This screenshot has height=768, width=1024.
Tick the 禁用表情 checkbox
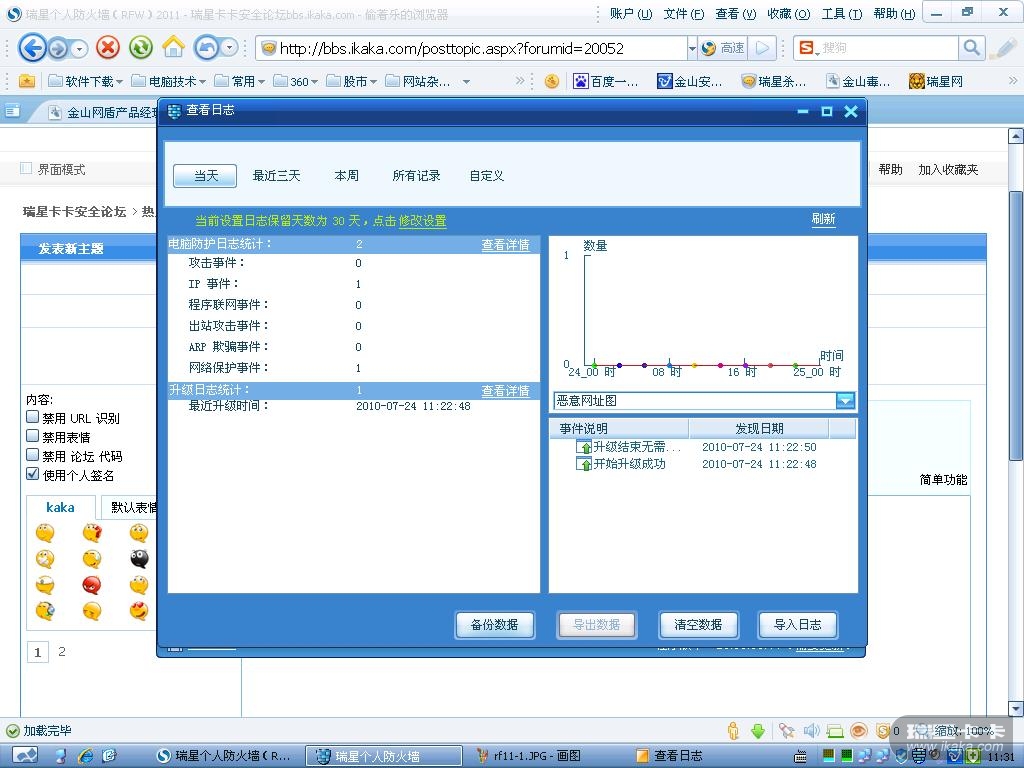tap(33, 436)
